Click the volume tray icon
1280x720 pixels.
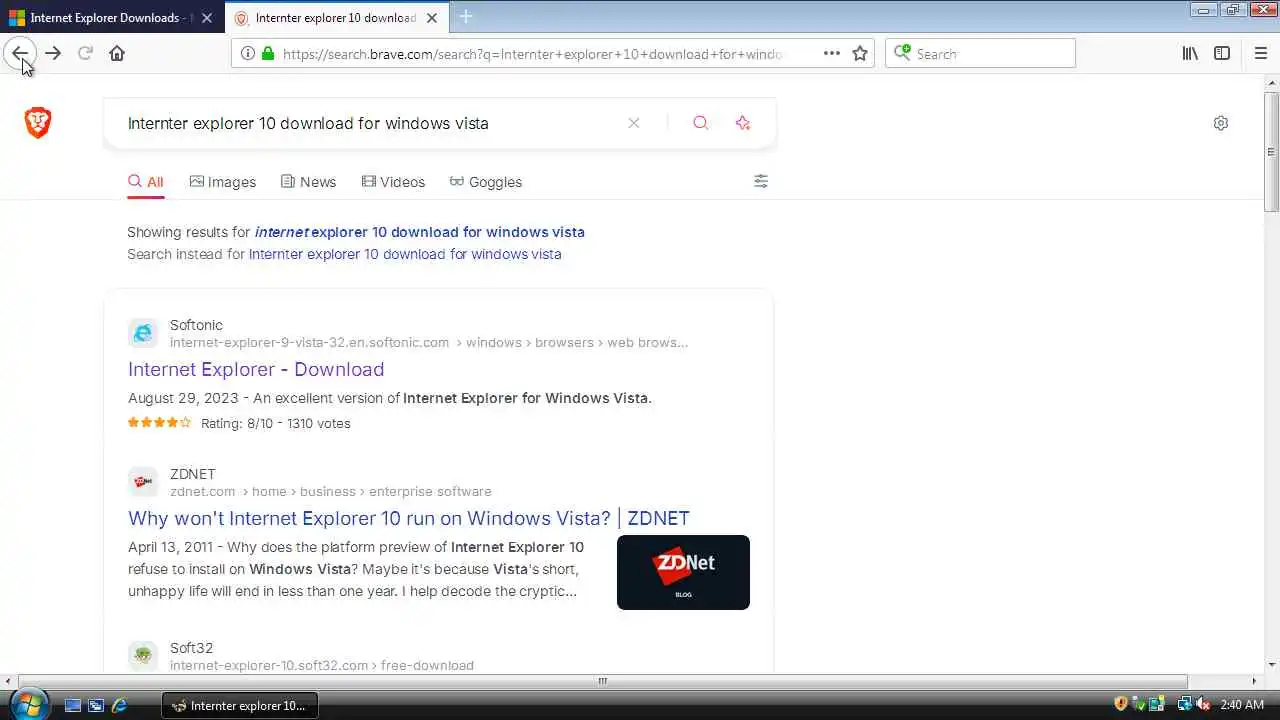[x=1203, y=704]
